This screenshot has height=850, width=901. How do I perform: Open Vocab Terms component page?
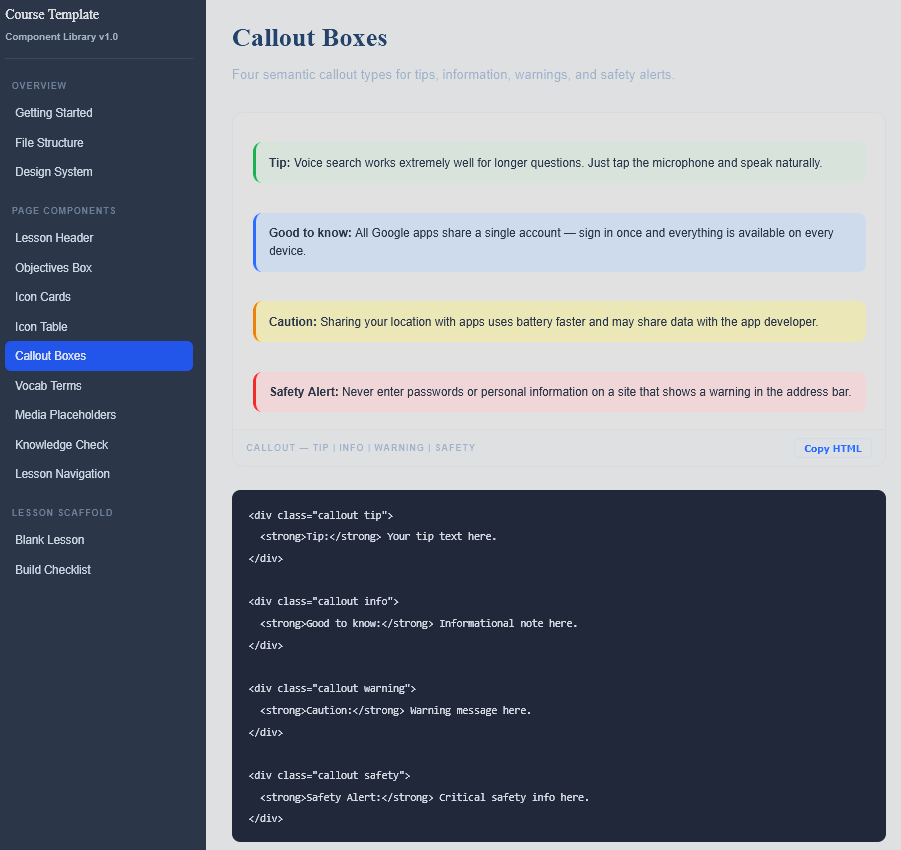48,386
